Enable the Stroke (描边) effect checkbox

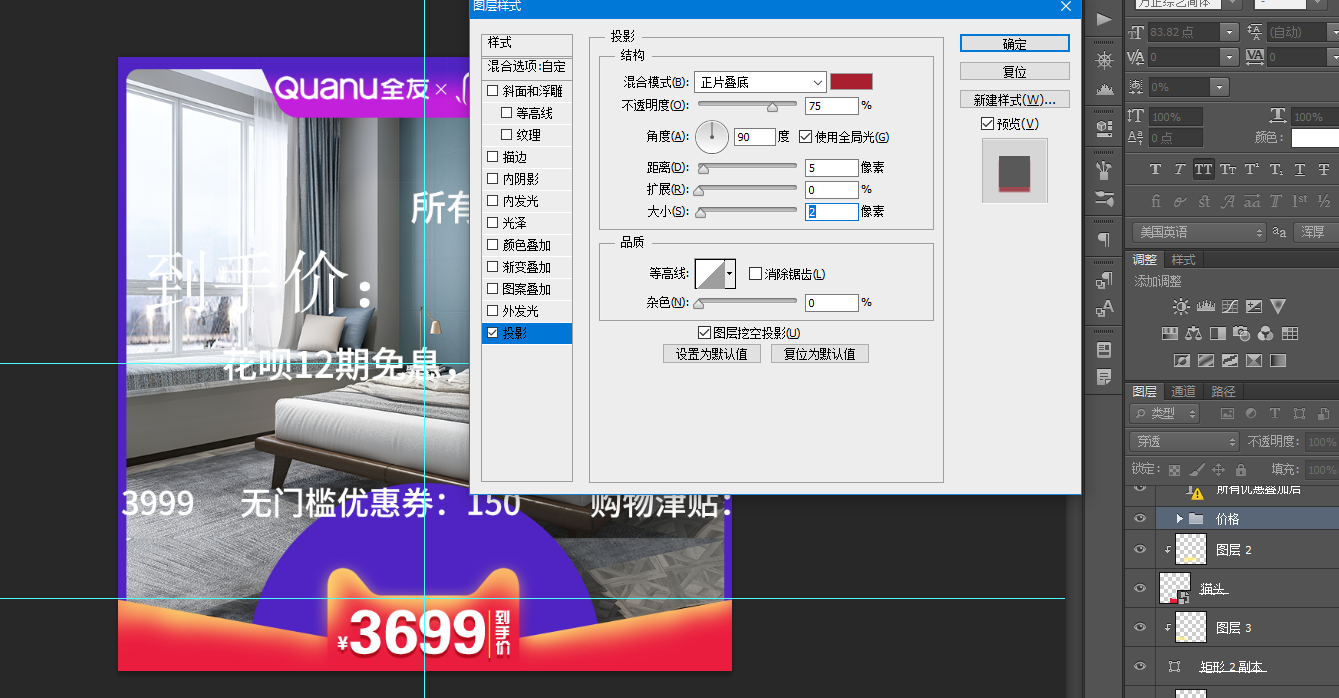pyautogui.click(x=492, y=157)
